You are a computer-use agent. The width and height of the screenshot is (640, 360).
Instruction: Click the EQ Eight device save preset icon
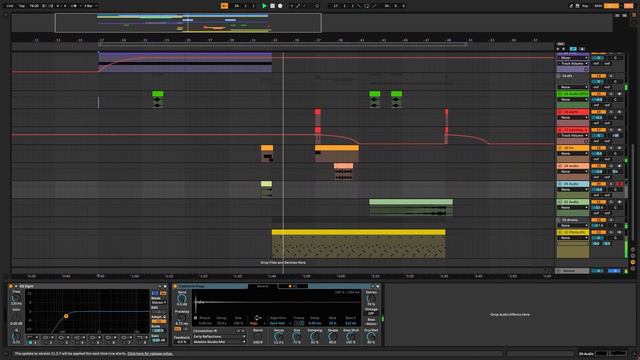point(165,286)
